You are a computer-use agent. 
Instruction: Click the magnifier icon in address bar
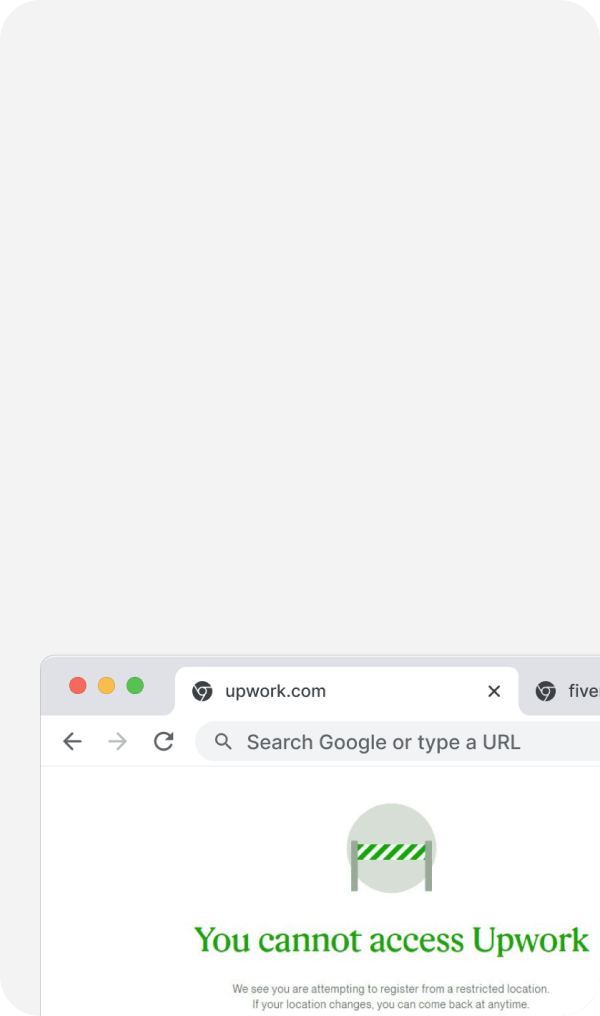[224, 742]
